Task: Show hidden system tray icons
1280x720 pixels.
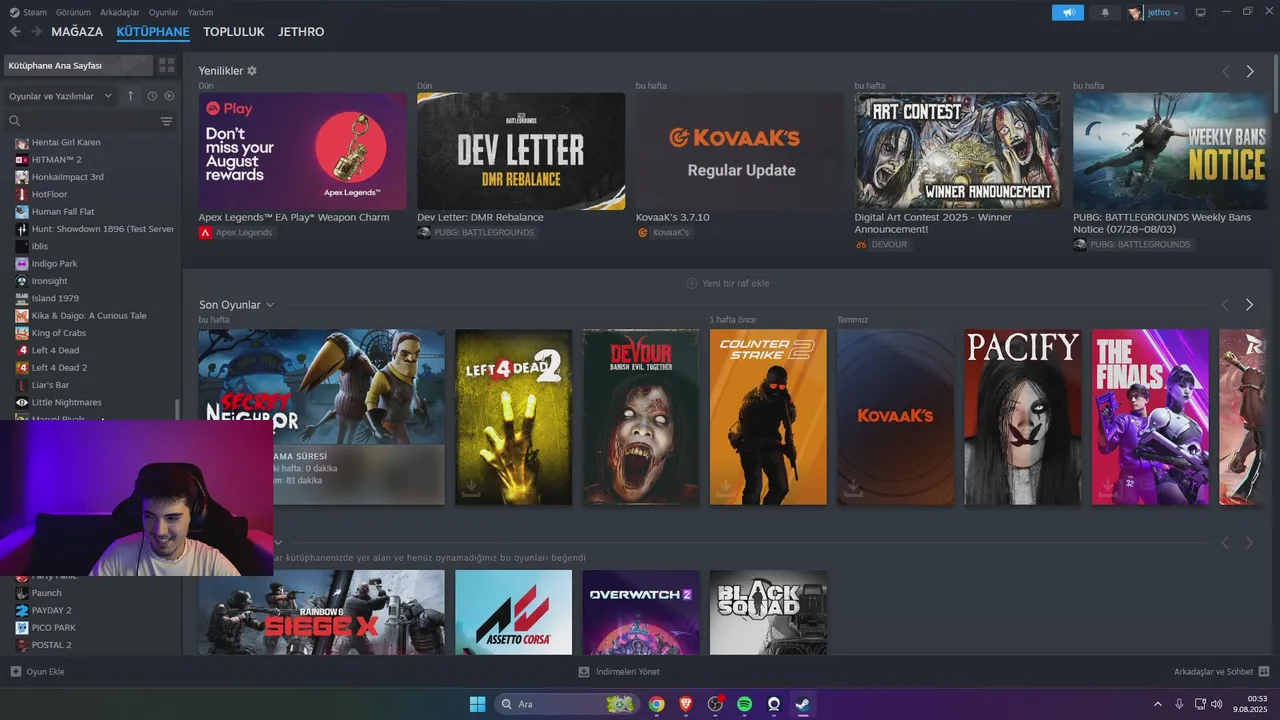Action: (x=1158, y=704)
